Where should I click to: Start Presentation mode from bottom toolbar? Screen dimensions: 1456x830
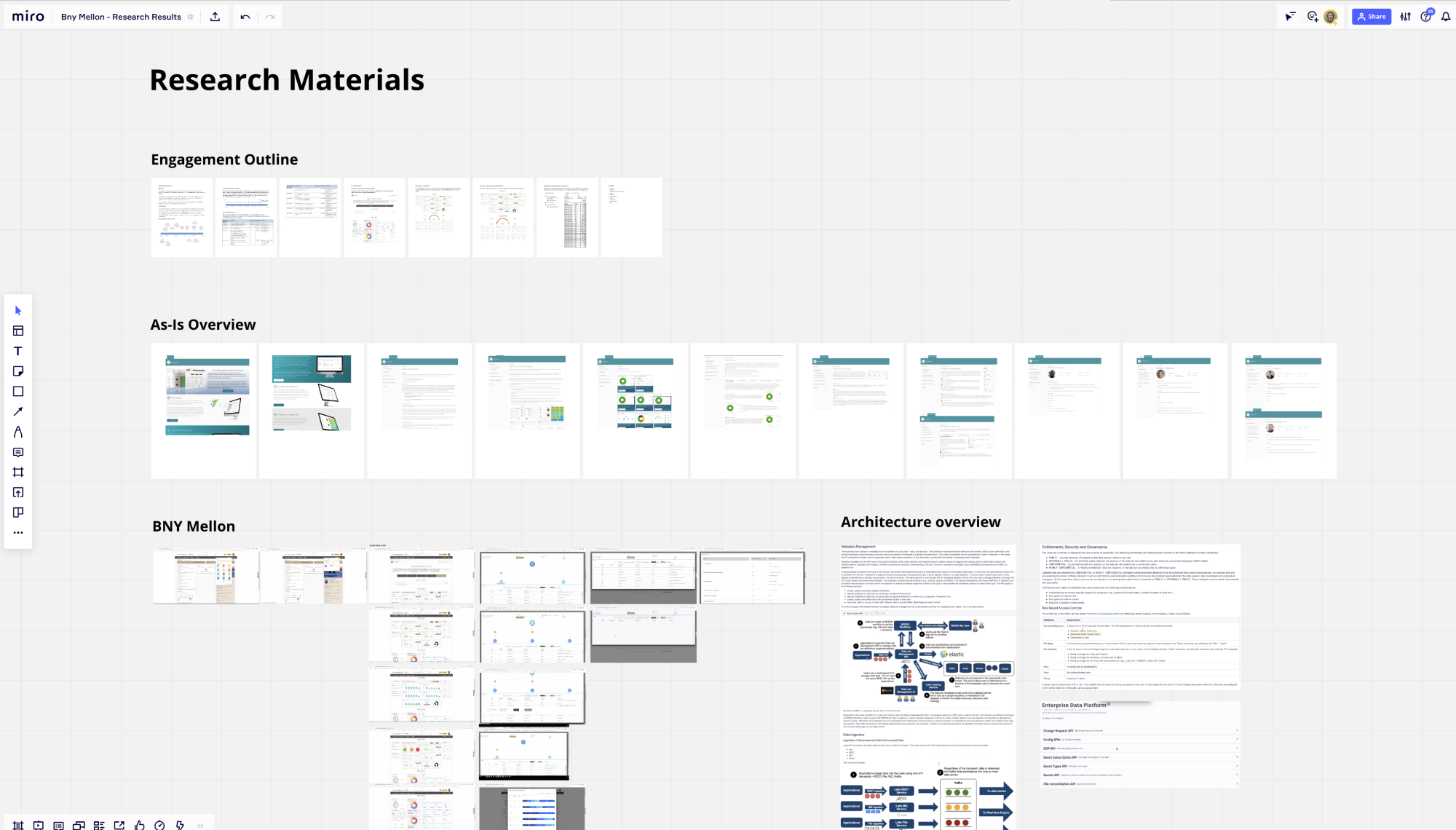[39, 825]
